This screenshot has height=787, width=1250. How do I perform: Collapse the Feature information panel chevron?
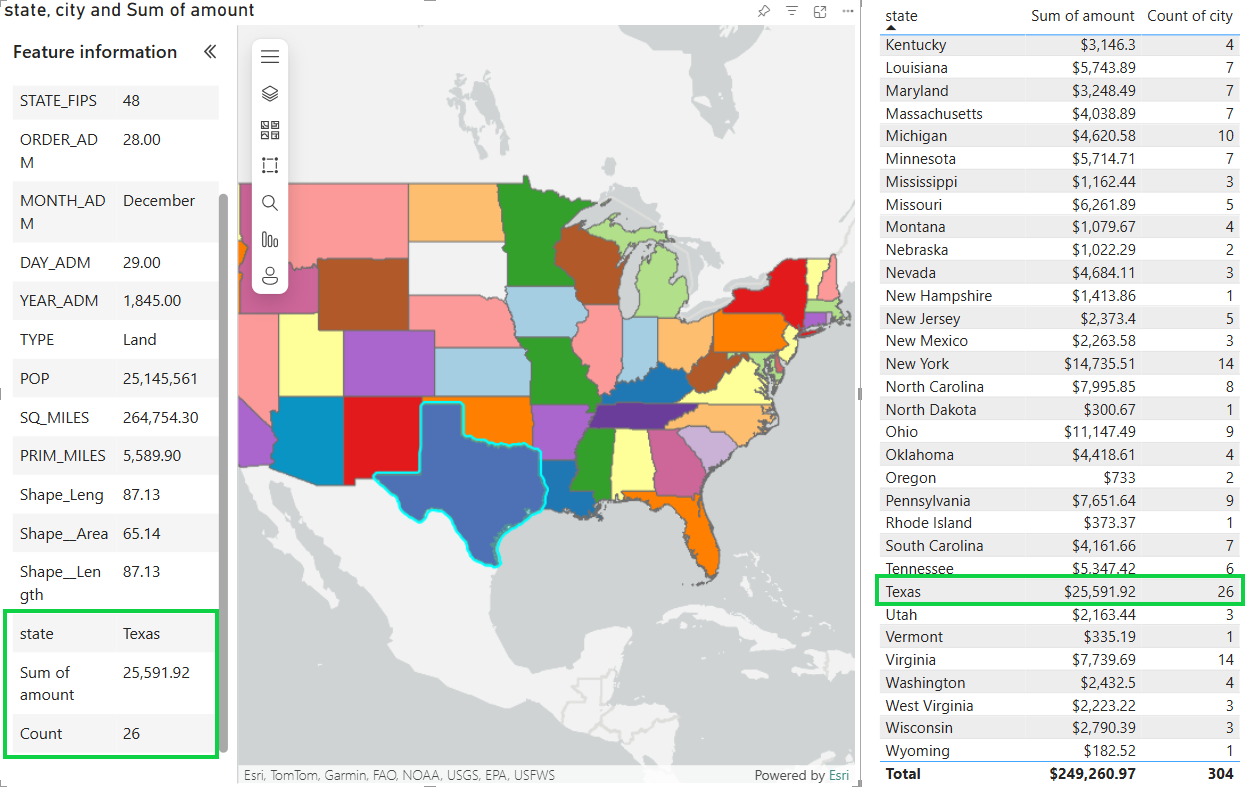pos(210,52)
